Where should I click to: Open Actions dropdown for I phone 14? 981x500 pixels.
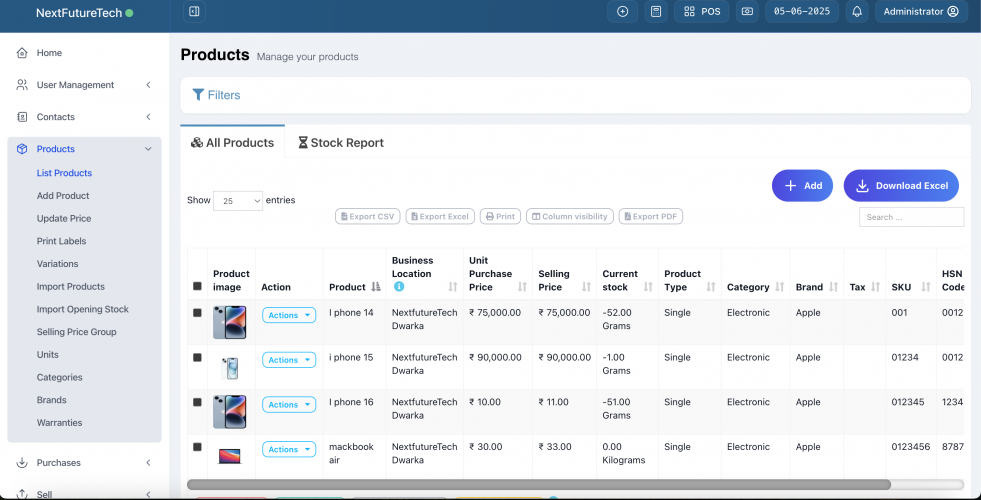[289, 315]
